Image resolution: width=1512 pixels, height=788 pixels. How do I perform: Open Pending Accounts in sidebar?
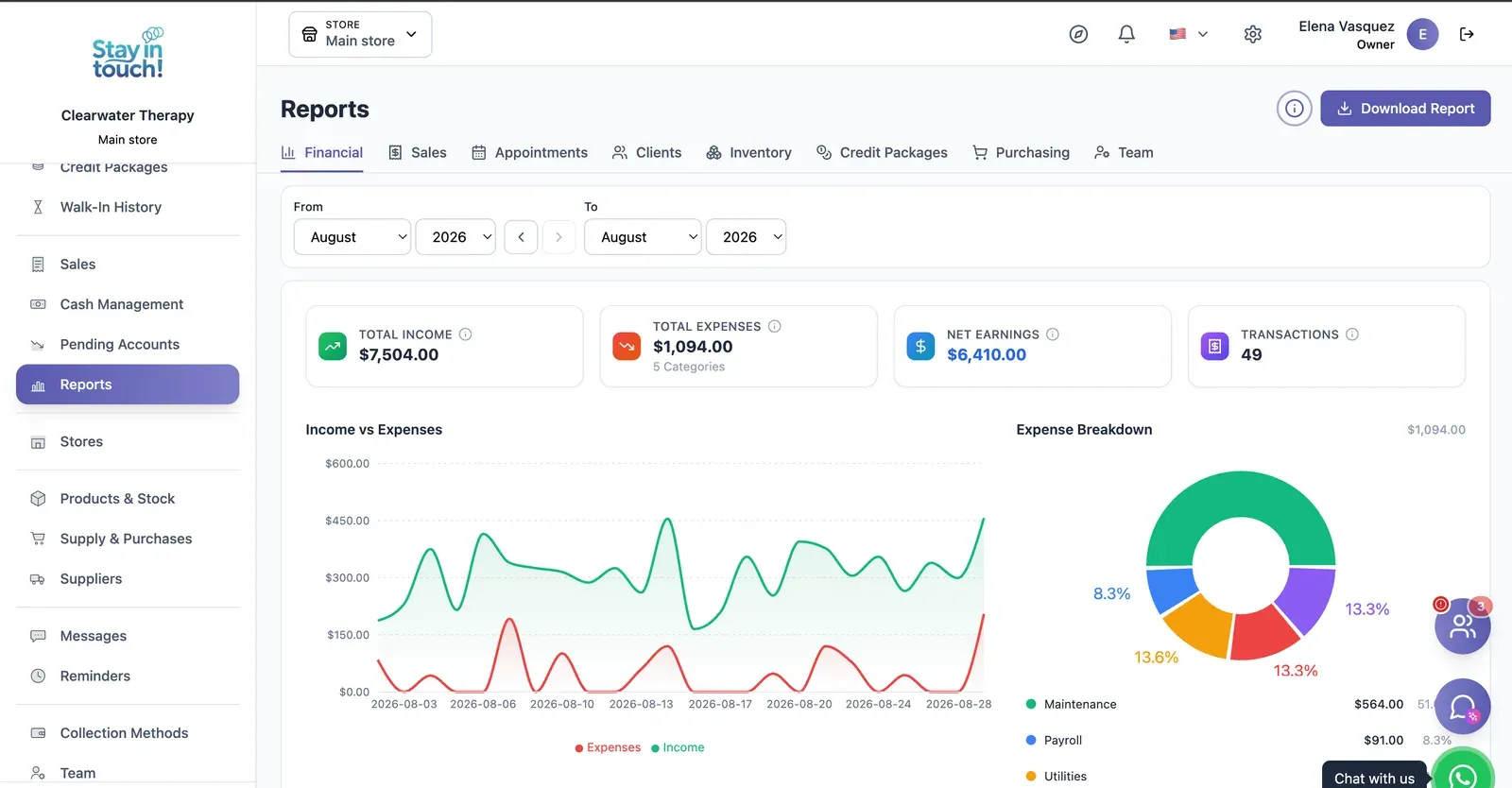click(128, 344)
